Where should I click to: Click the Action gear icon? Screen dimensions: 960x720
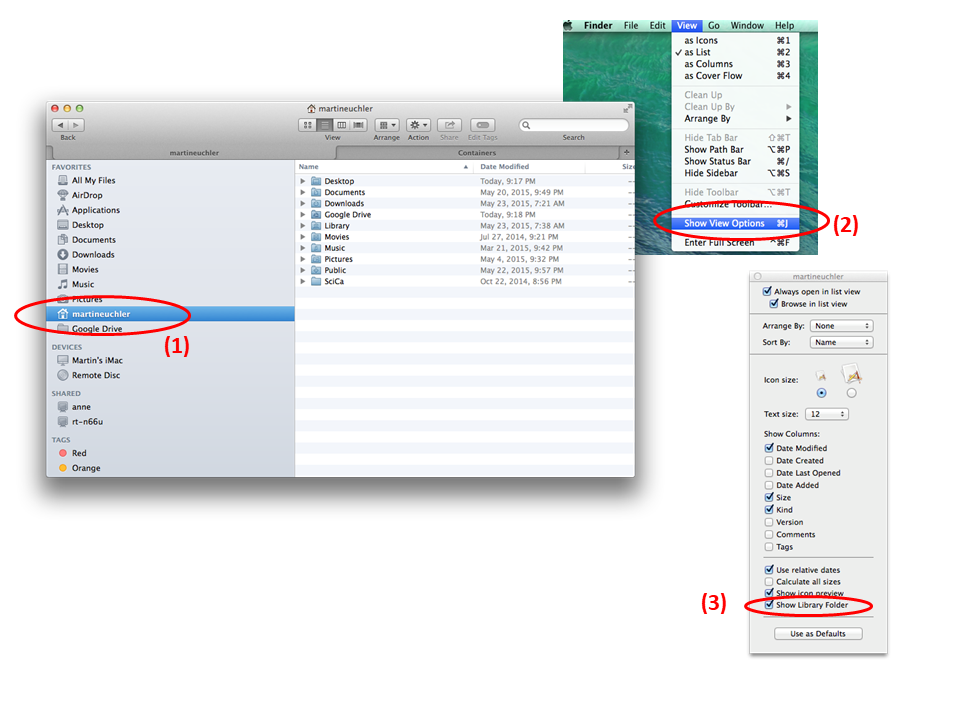coord(418,125)
